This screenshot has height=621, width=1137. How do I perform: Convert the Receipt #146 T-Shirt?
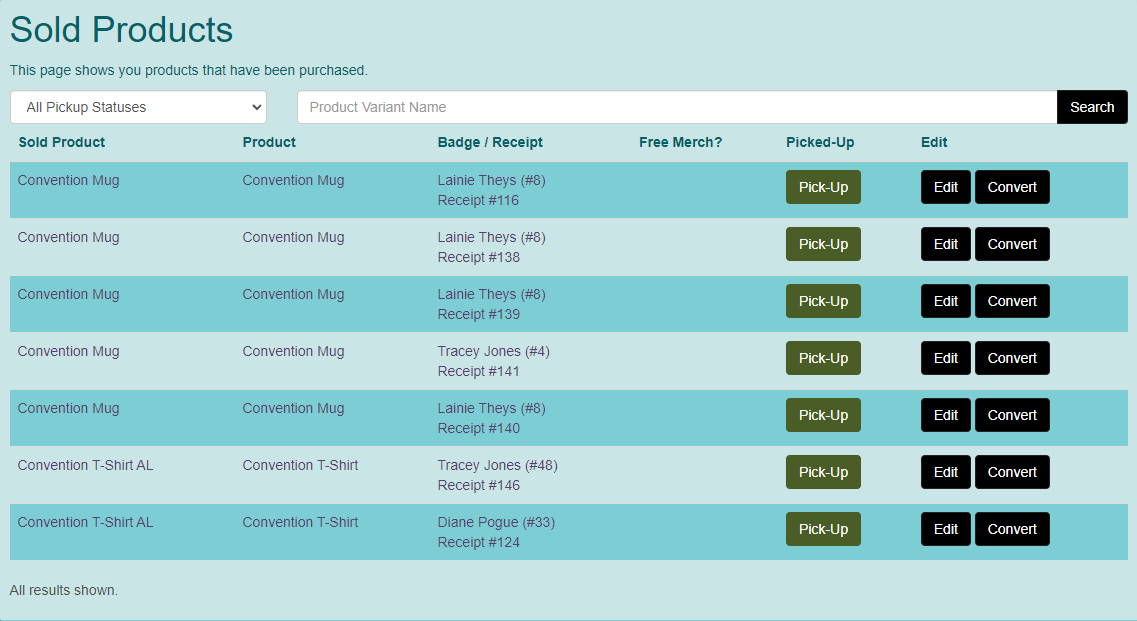(x=1012, y=472)
